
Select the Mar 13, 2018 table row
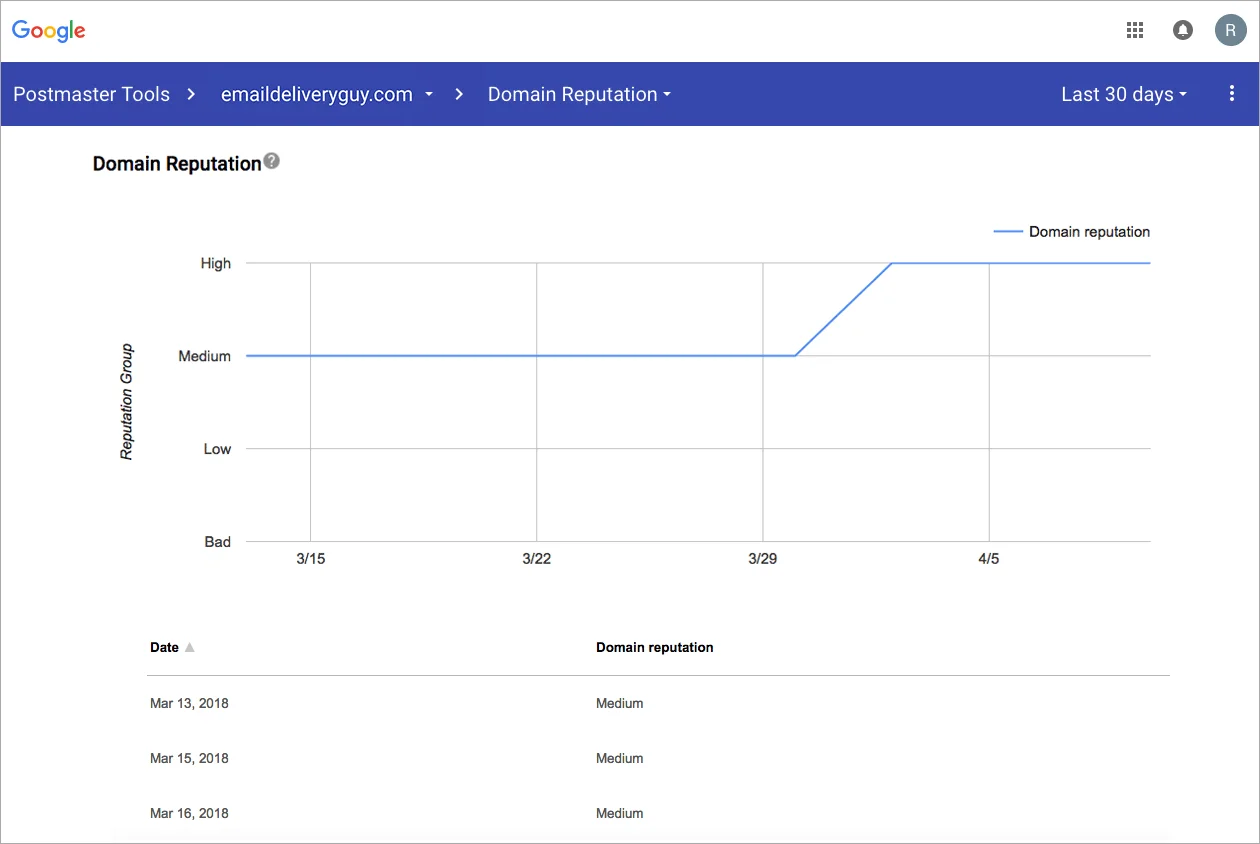658,703
